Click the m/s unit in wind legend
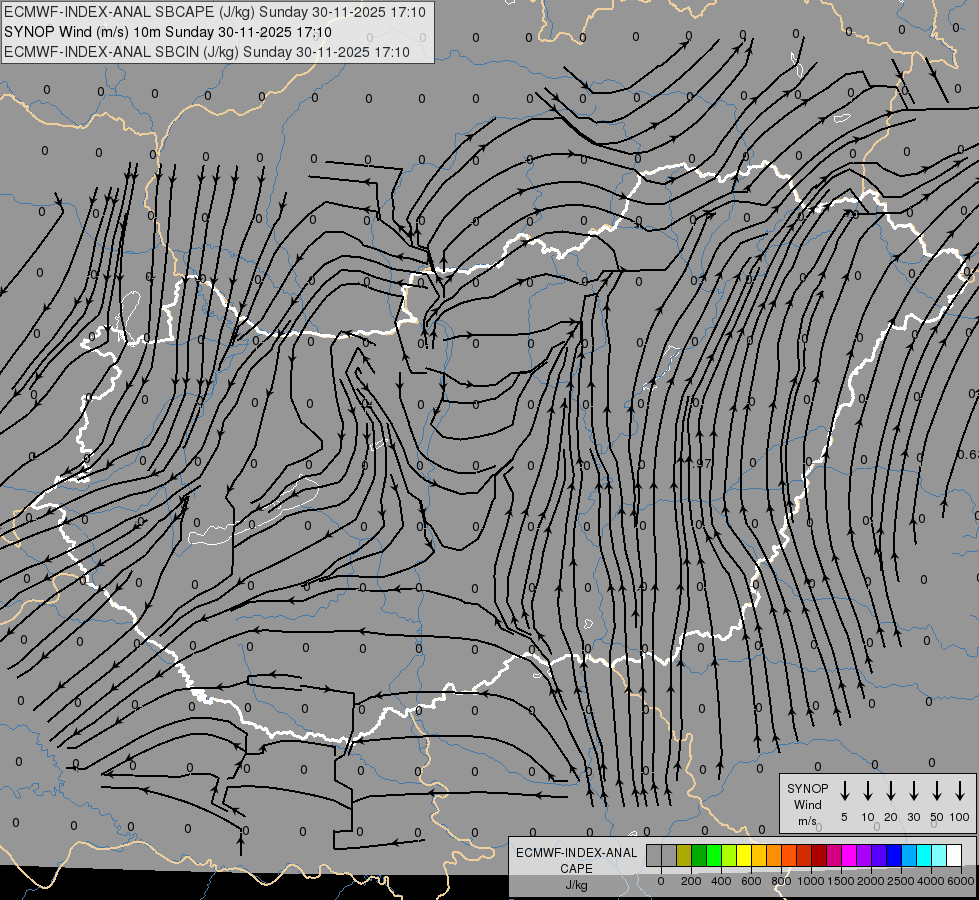 807,821
